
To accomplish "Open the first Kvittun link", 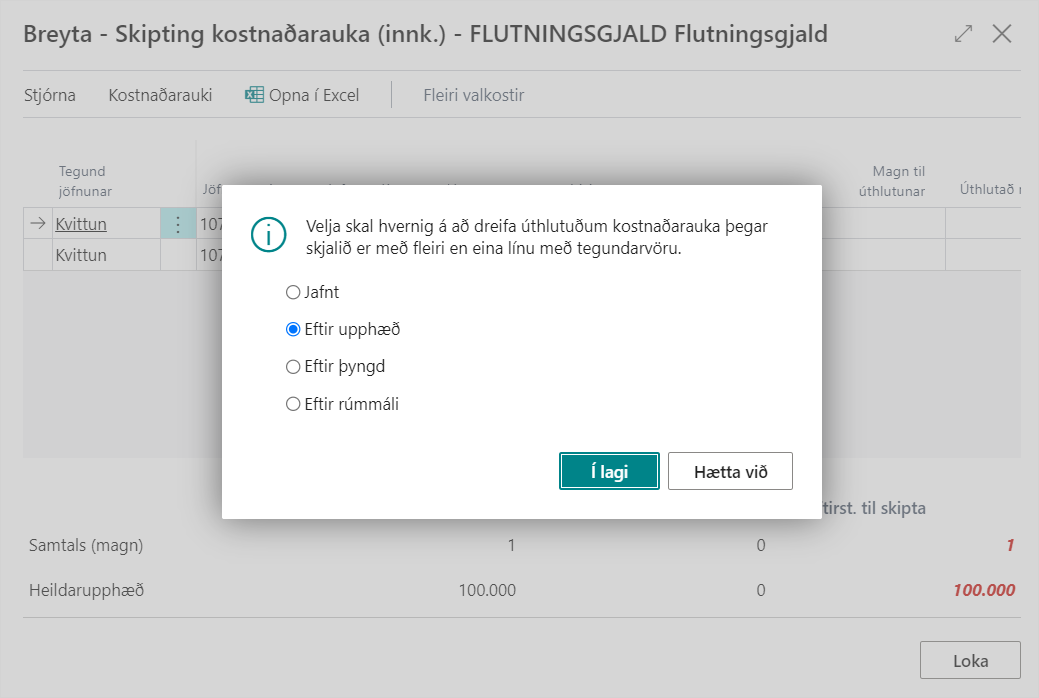I will point(81,224).
